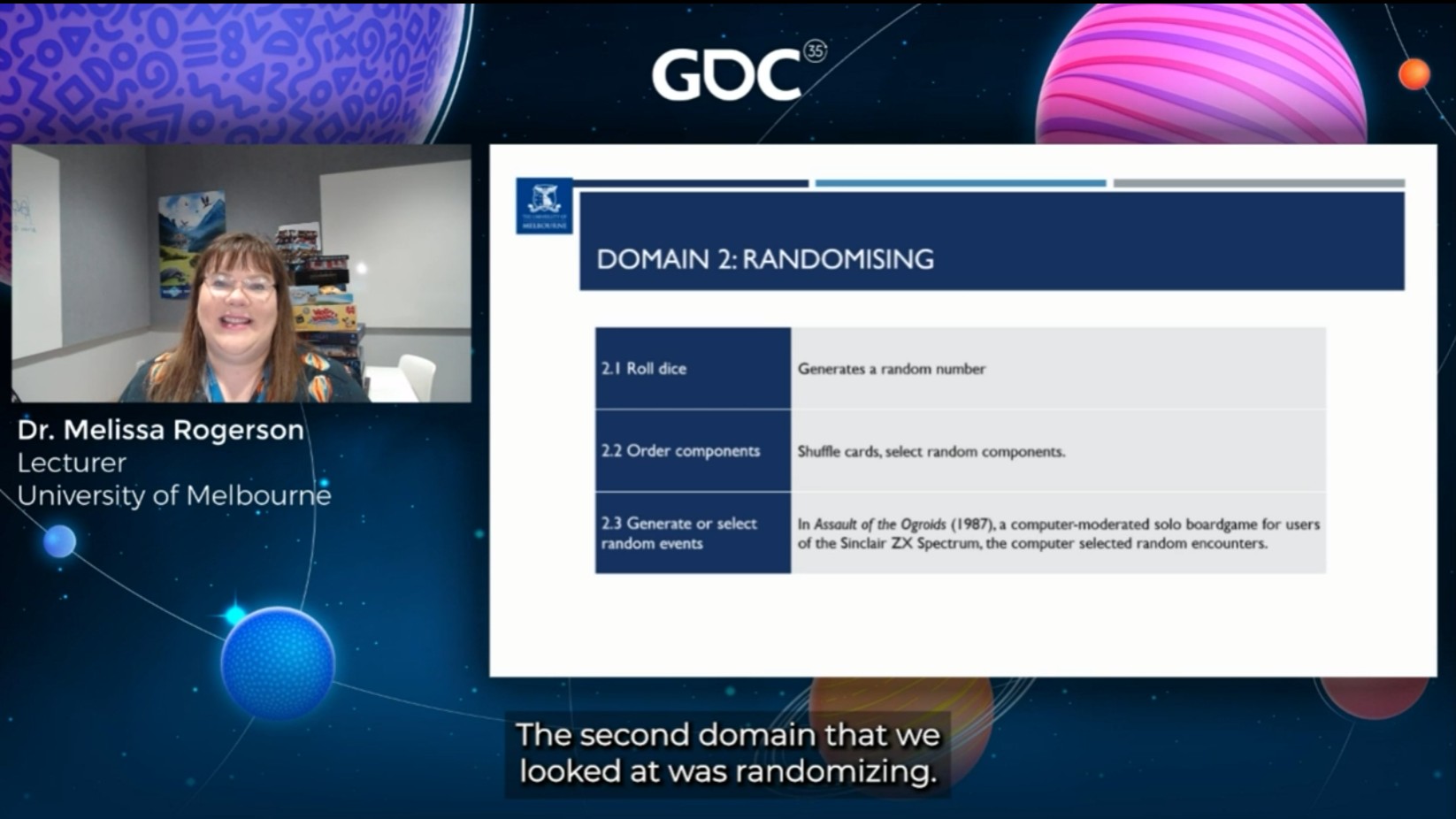Click the University of Melbourne crest on the slide

(544, 206)
